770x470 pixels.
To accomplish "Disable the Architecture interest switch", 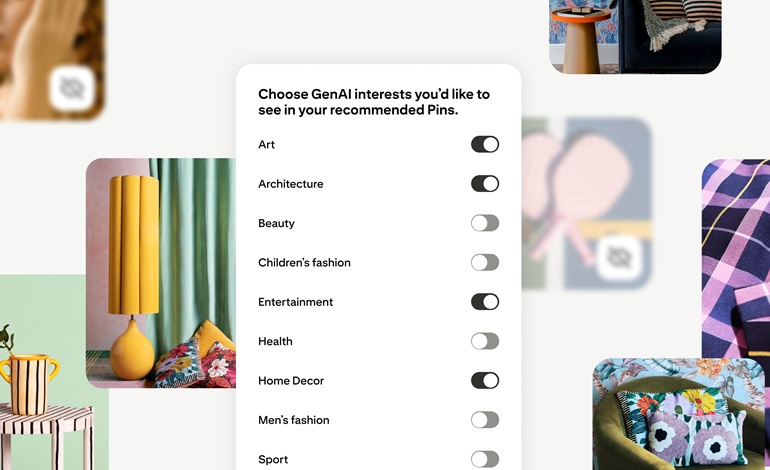I will point(485,184).
